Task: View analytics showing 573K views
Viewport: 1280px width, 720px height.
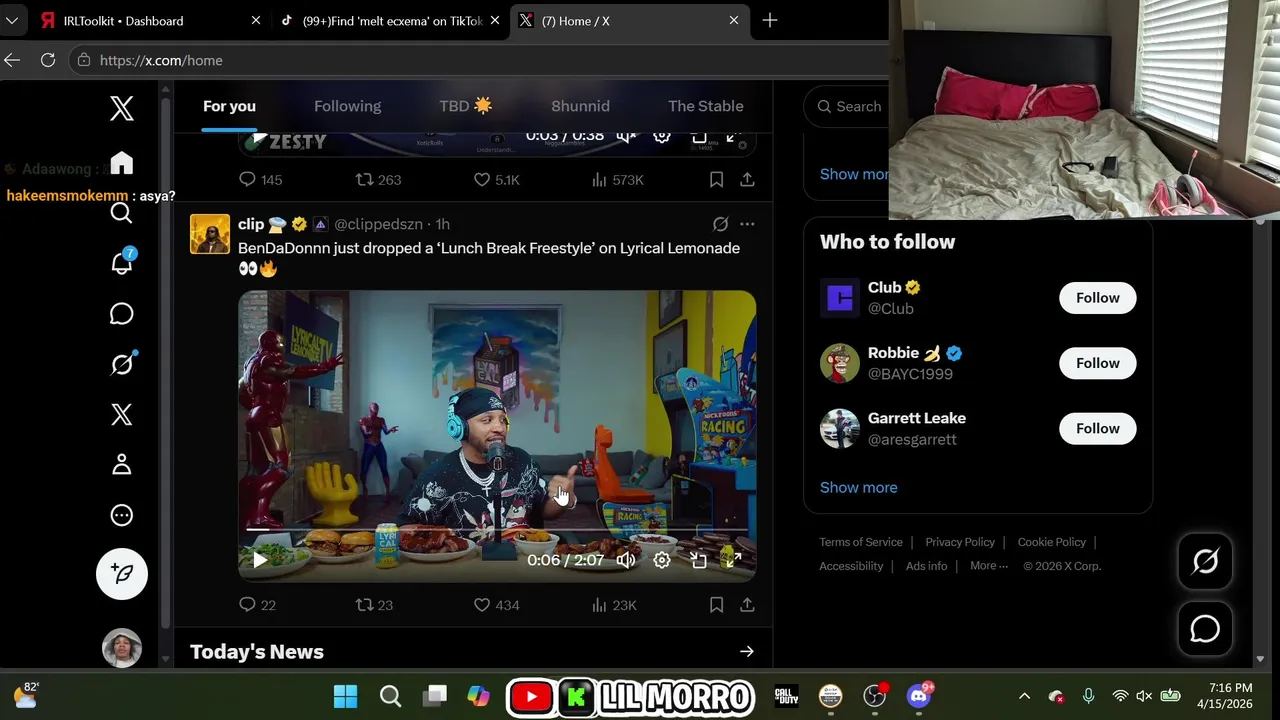Action: point(617,180)
